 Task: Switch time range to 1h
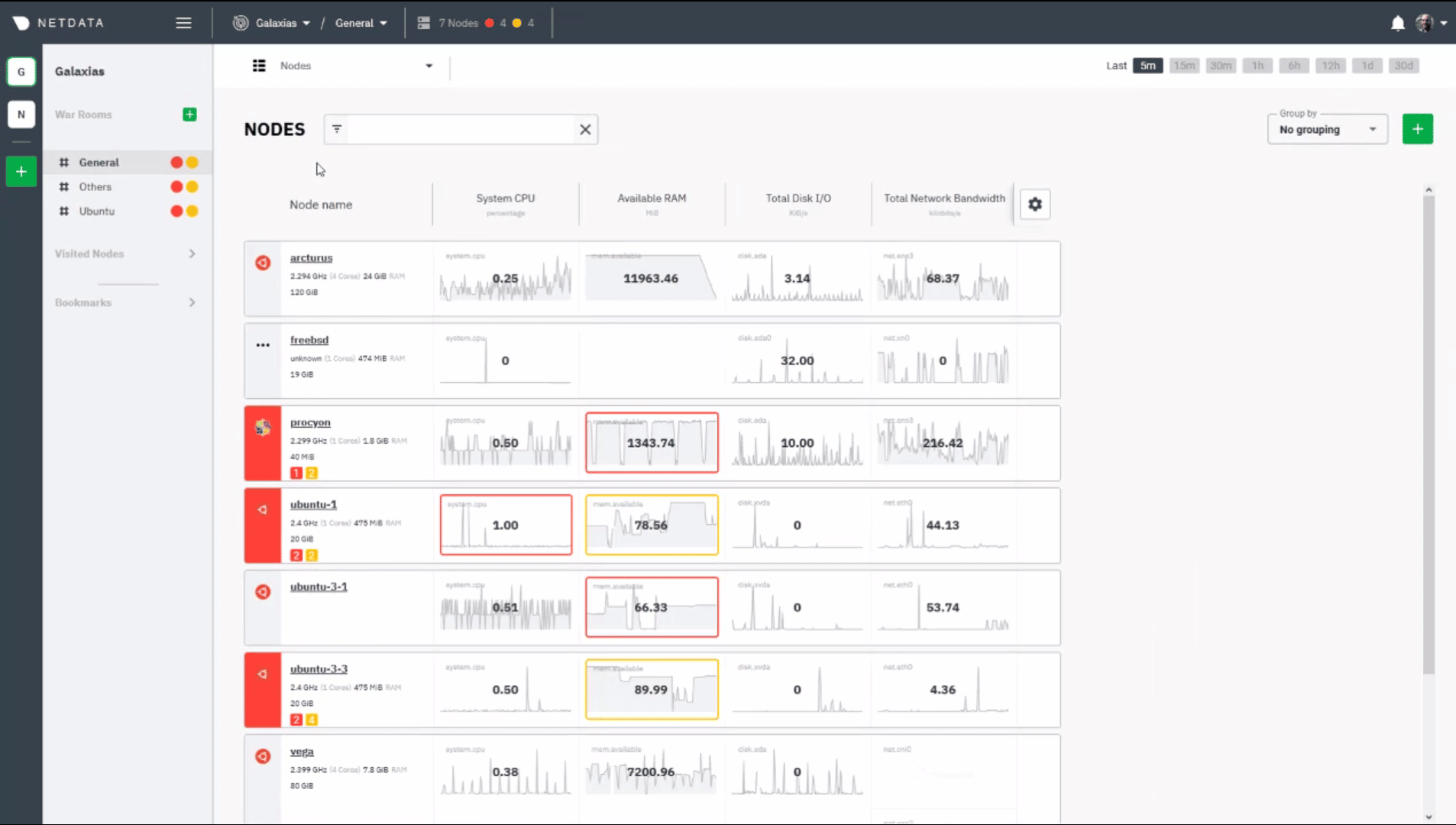click(1257, 66)
